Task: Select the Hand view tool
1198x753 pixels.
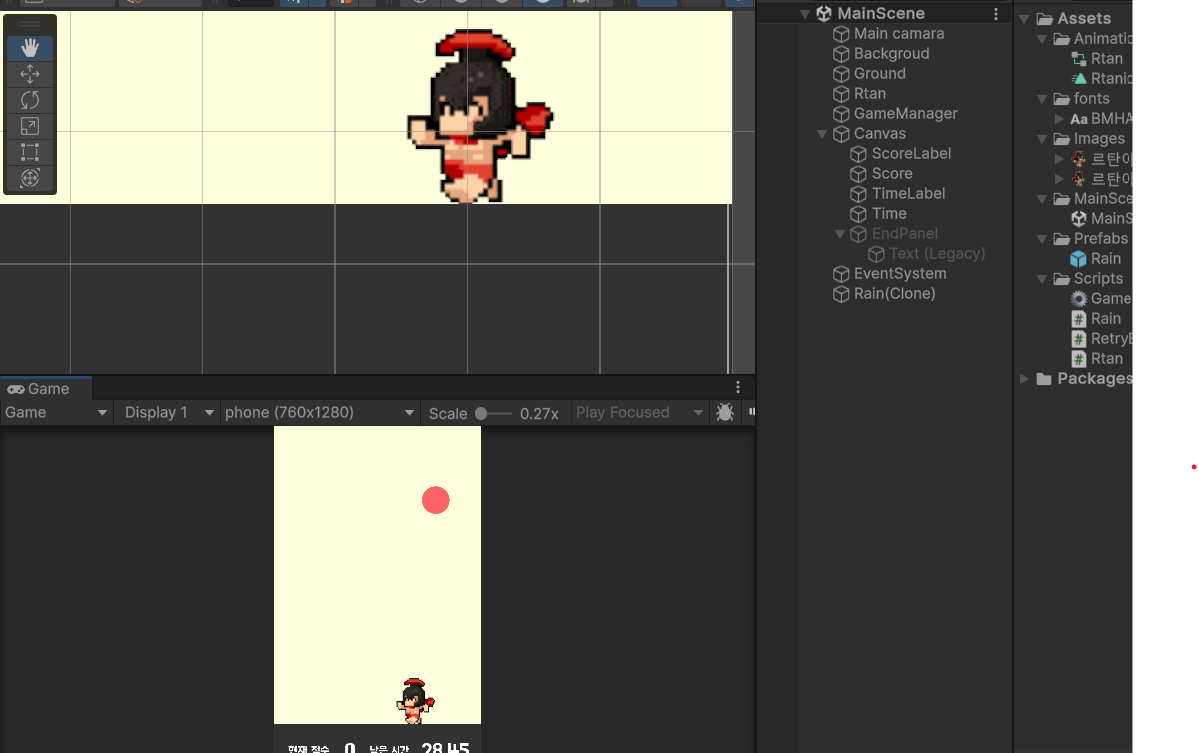Action: pyautogui.click(x=30, y=48)
